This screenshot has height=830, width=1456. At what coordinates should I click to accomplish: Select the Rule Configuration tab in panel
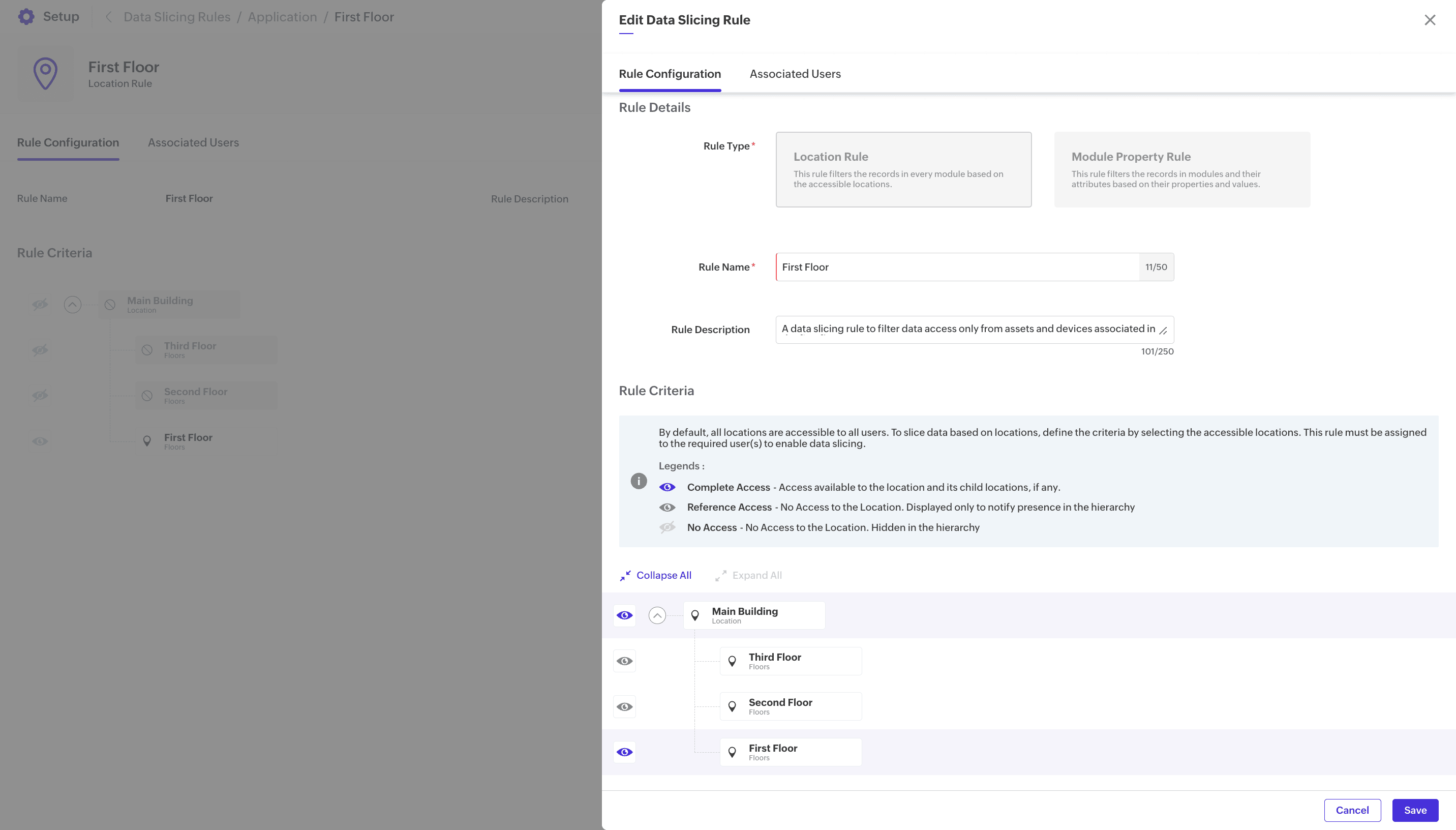pos(670,74)
